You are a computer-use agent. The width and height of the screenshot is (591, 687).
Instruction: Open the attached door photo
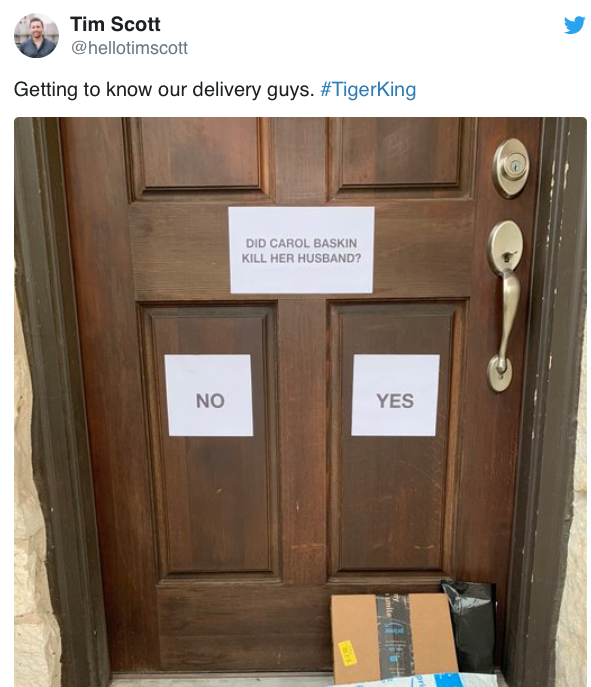[x=301, y=402]
